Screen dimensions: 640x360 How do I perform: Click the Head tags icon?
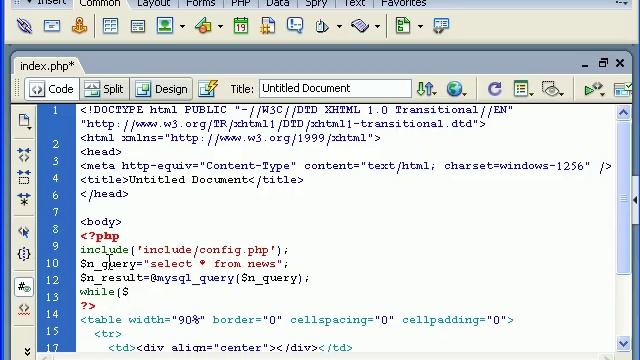point(322,27)
